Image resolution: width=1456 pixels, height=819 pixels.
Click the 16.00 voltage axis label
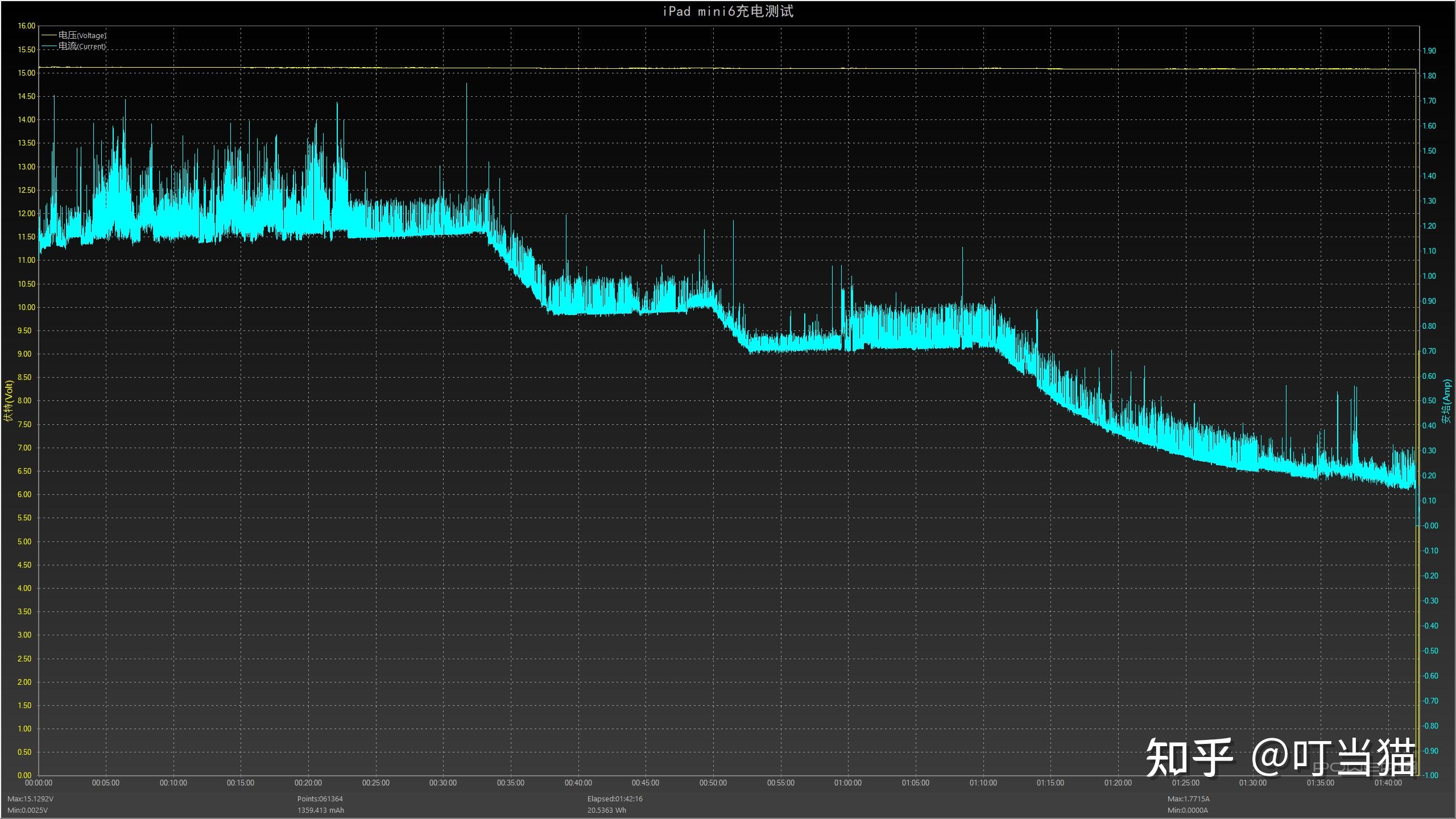[27, 26]
